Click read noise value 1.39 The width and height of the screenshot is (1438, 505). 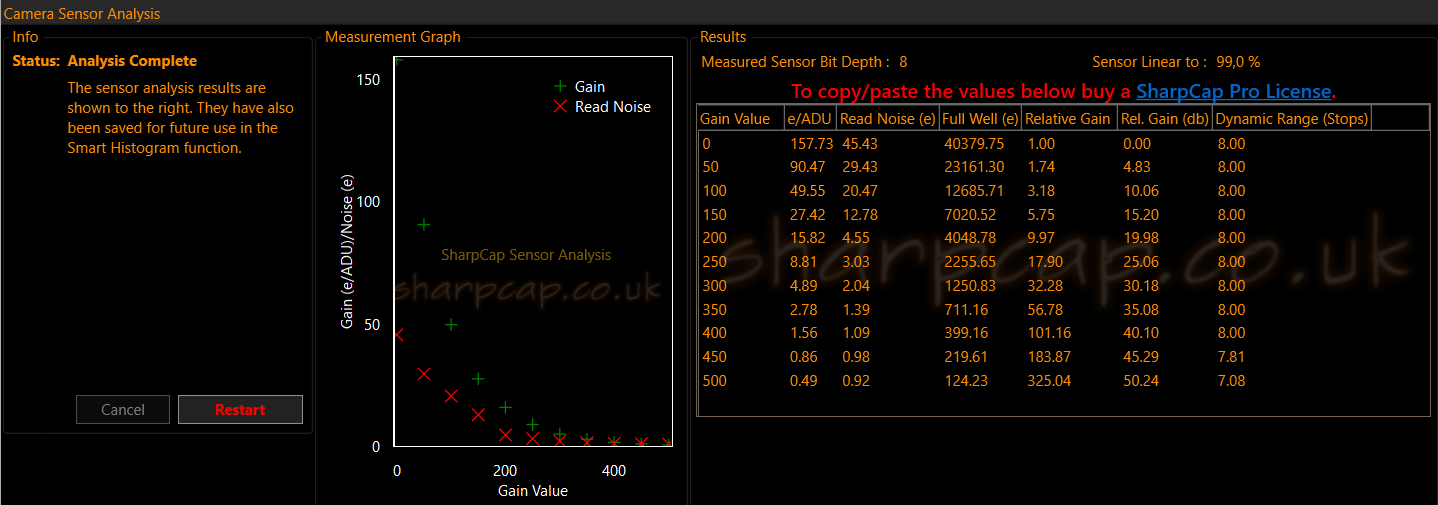click(856, 310)
